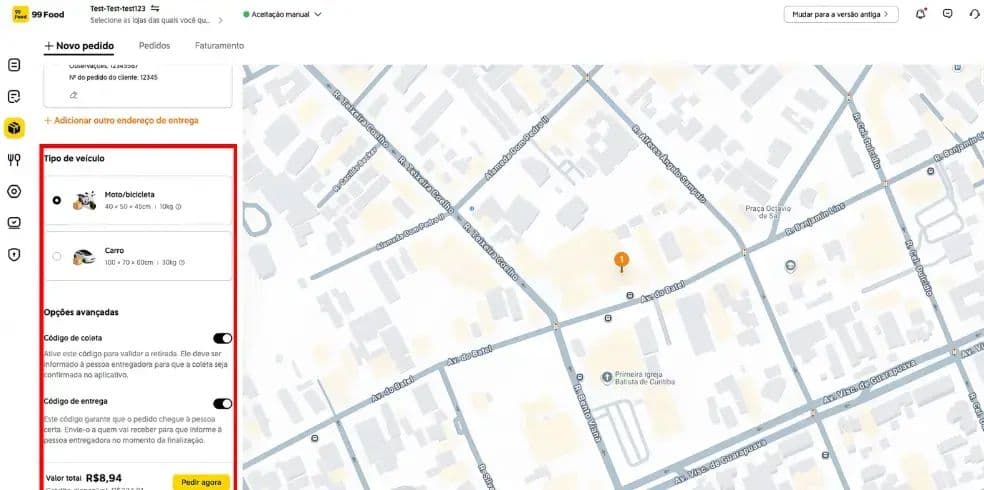Toggle the Código de coleta switch
This screenshot has height=490, width=984.
click(222, 338)
